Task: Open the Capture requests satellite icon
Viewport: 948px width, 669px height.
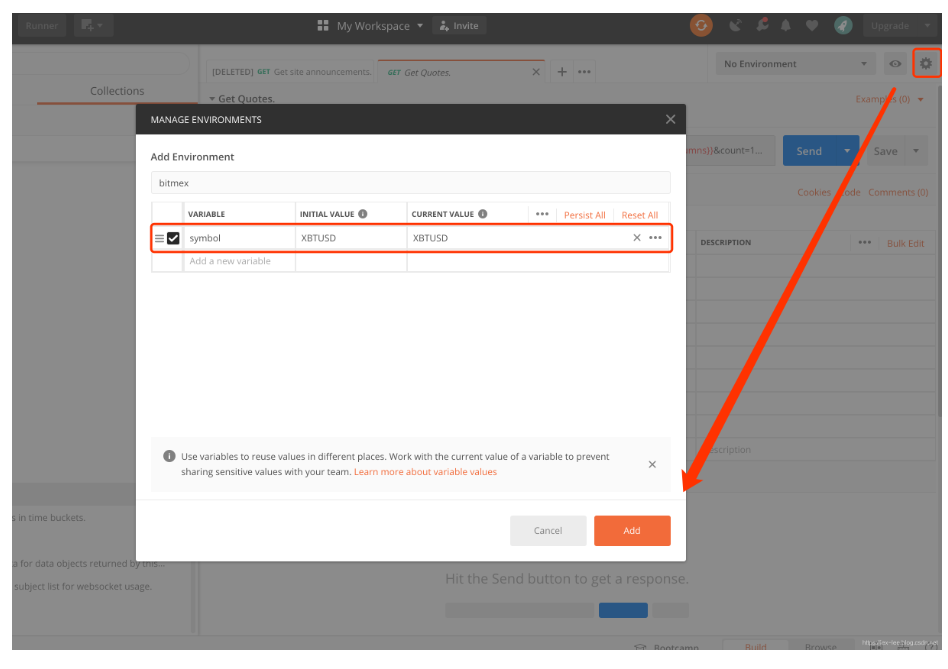Action: (737, 25)
